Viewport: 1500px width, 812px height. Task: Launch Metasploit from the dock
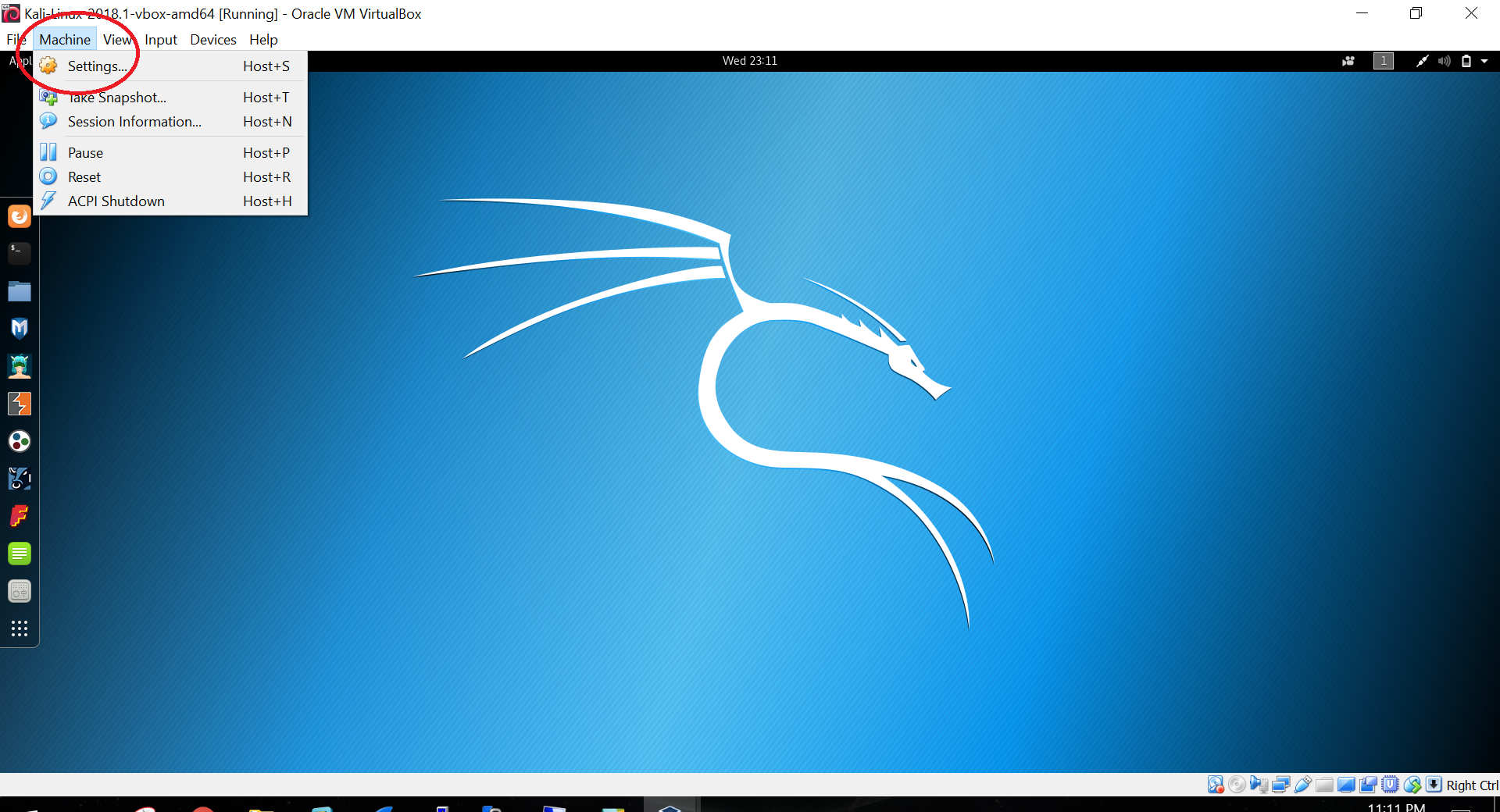pyautogui.click(x=20, y=329)
